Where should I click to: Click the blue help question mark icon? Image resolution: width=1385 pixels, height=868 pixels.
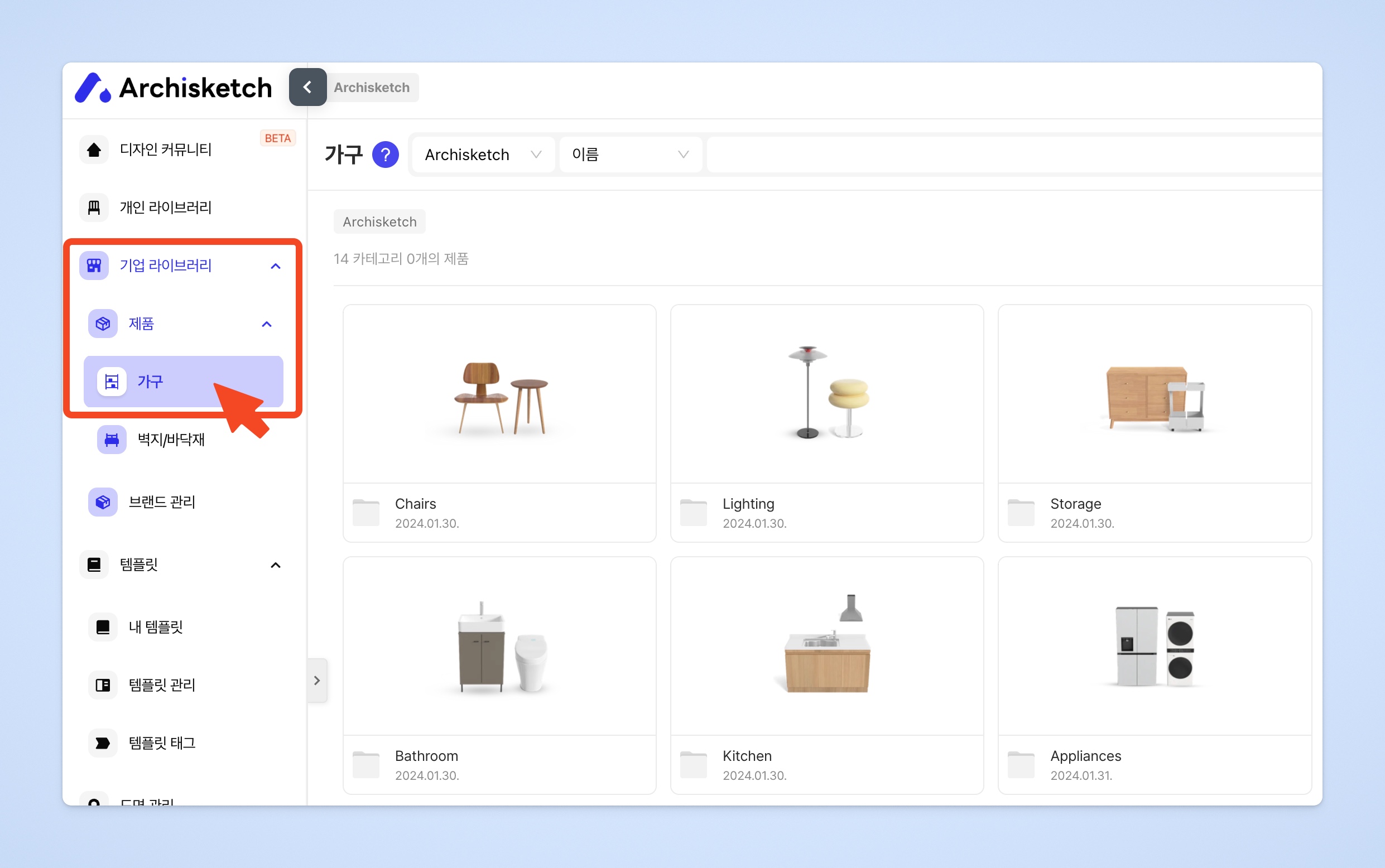pyautogui.click(x=385, y=155)
